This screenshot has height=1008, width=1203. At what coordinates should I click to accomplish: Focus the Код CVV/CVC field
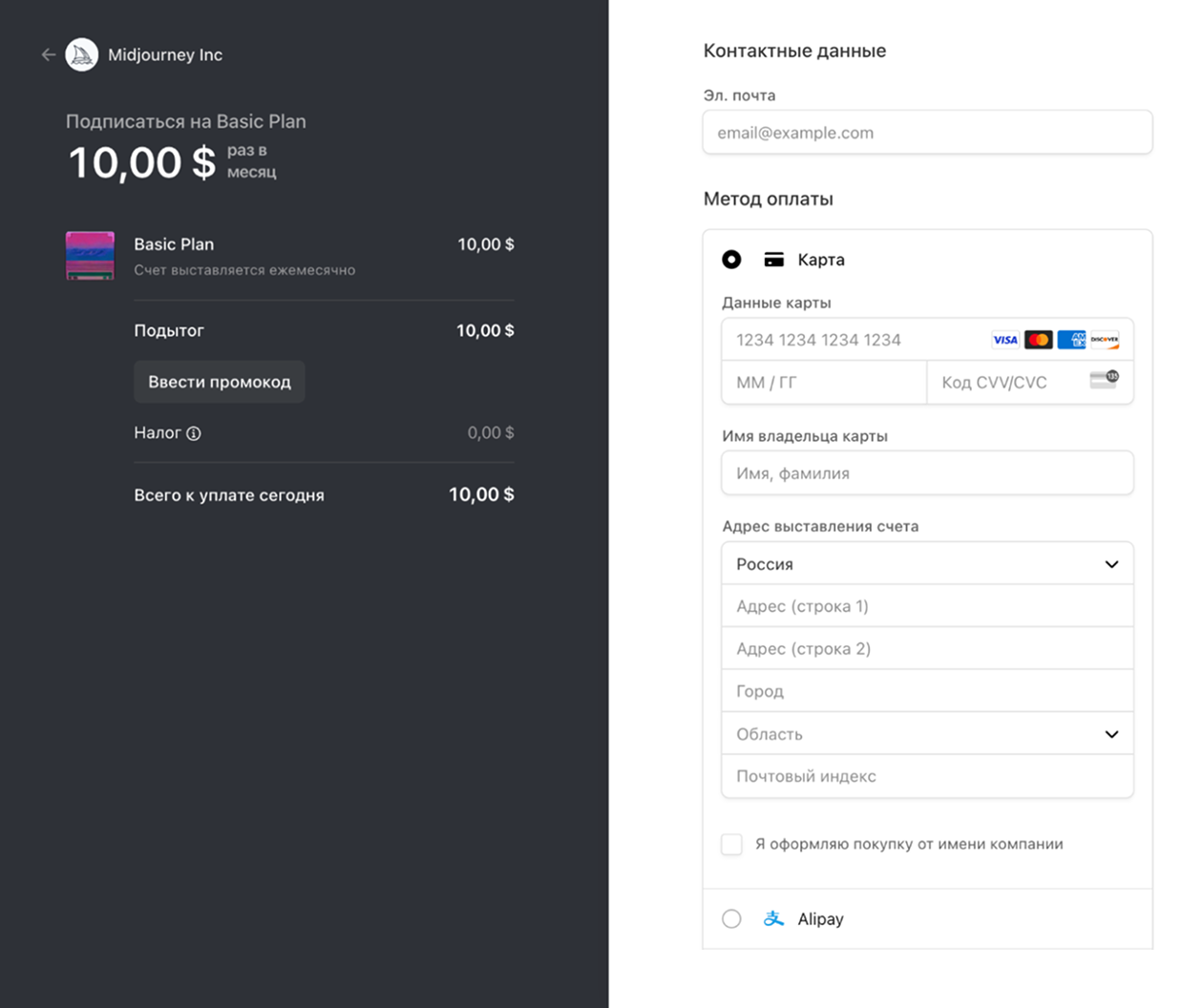tap(1030, 383)
